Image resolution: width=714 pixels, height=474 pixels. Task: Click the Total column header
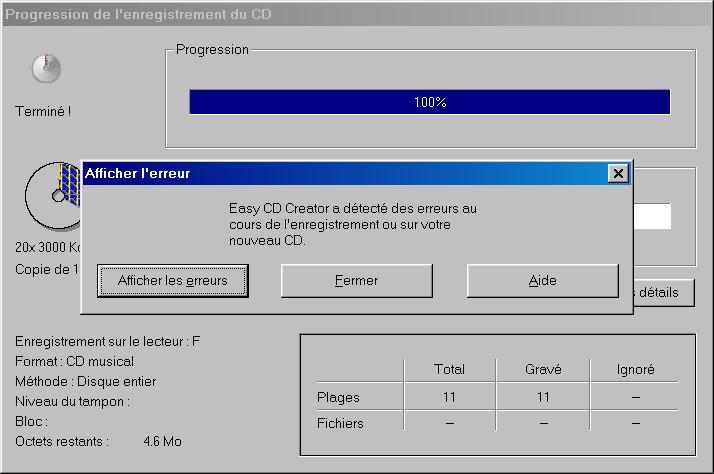point(449,369)
